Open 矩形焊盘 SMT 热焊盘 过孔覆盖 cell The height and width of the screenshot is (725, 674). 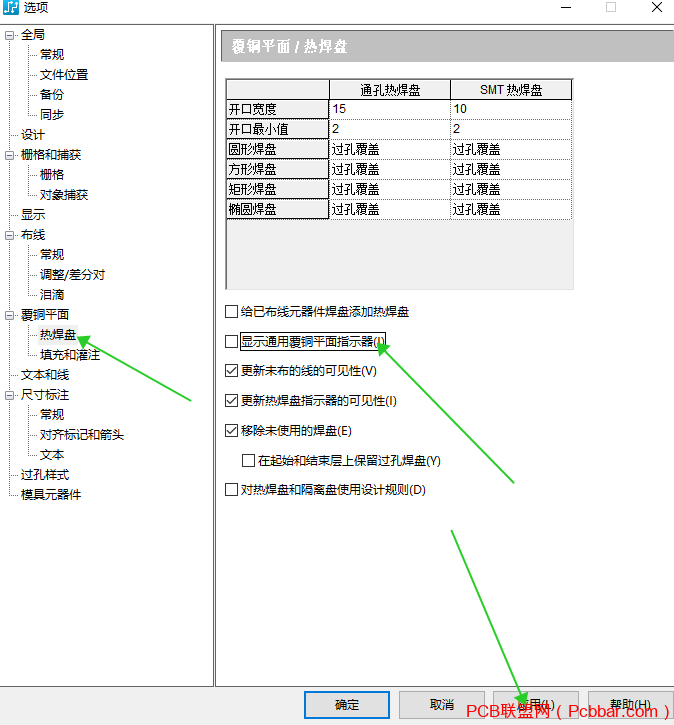click(x=511, y=189)
